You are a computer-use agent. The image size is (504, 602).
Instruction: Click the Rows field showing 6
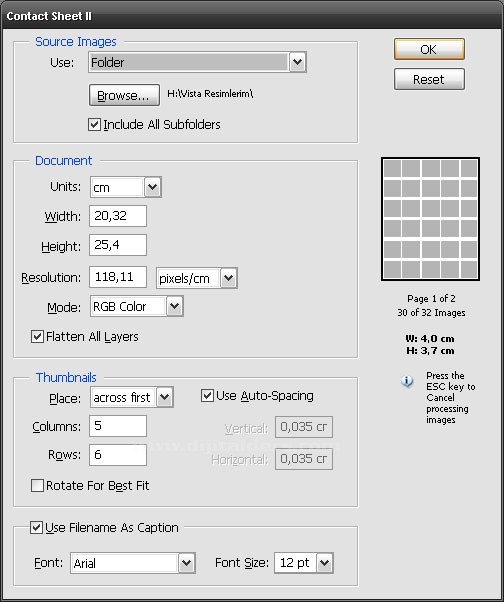coord(118,455)
